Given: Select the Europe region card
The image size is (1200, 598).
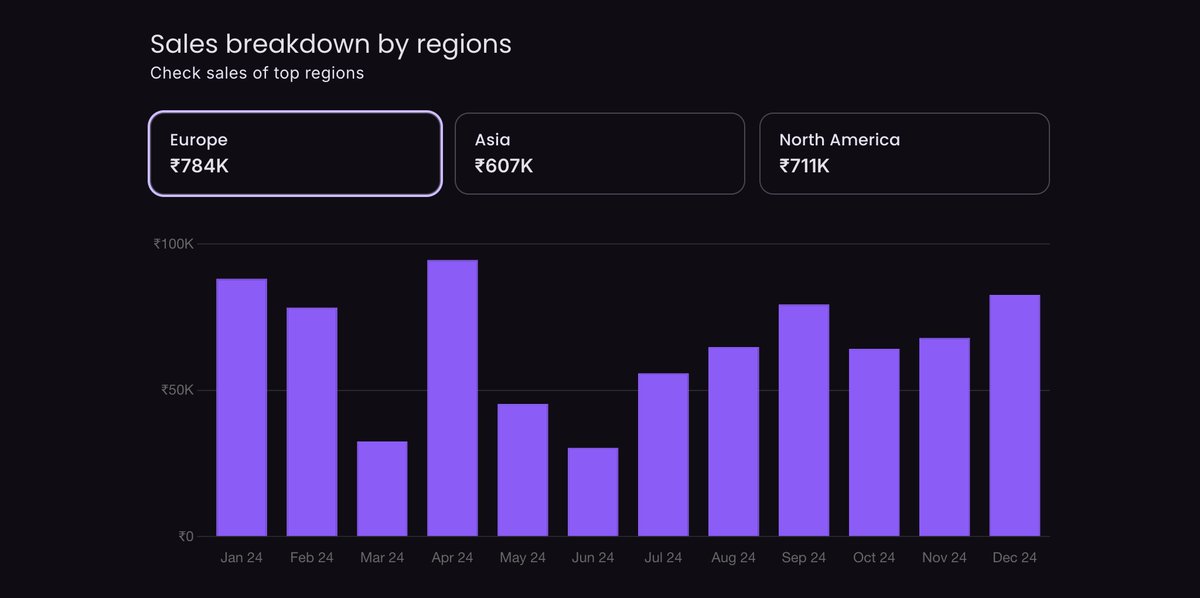Looking at the screenshot, I should click(x=295, y=153).
